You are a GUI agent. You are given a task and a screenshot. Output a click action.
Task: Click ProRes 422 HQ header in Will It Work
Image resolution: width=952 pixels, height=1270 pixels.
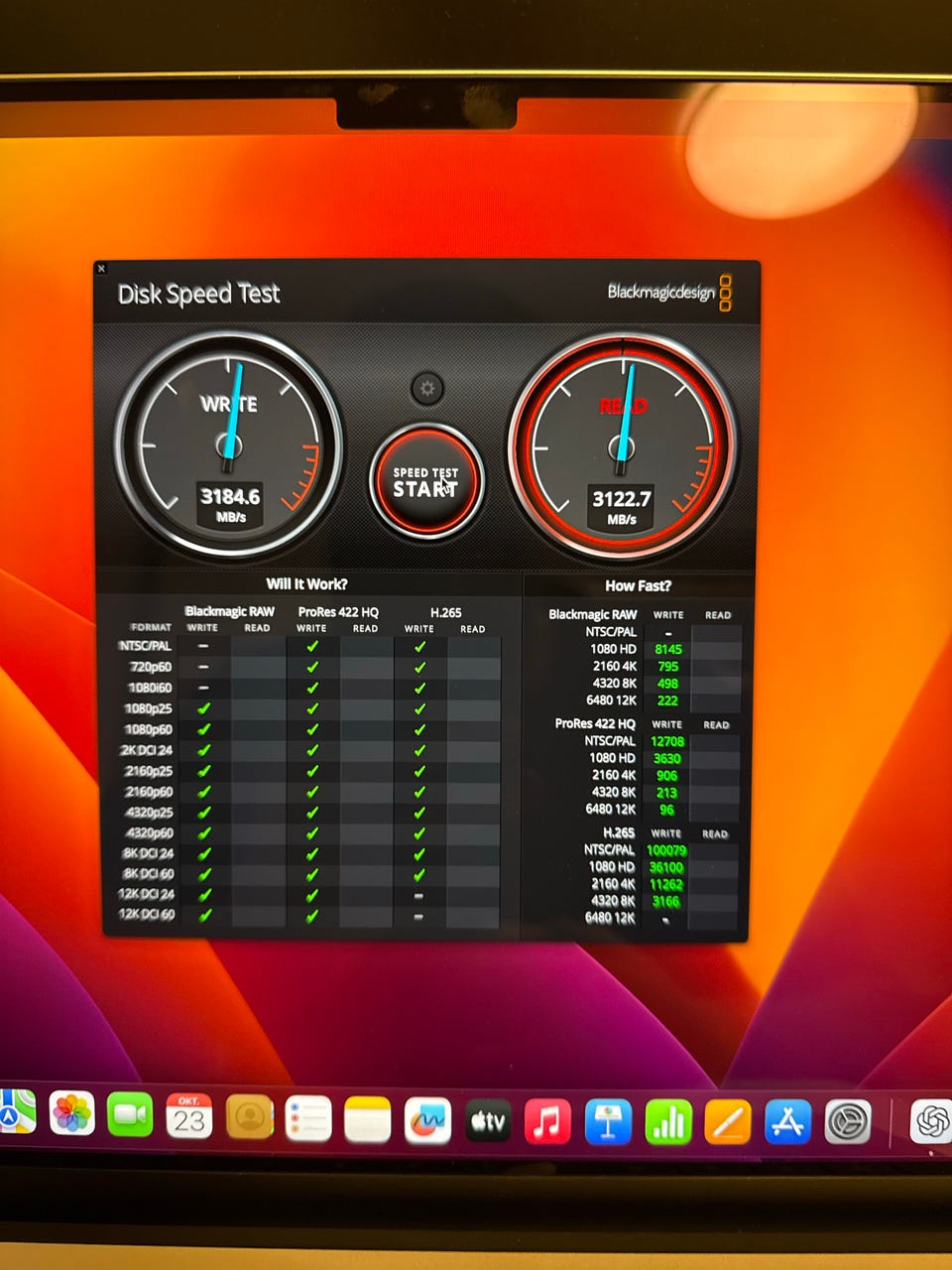click(x=338, y=612)
